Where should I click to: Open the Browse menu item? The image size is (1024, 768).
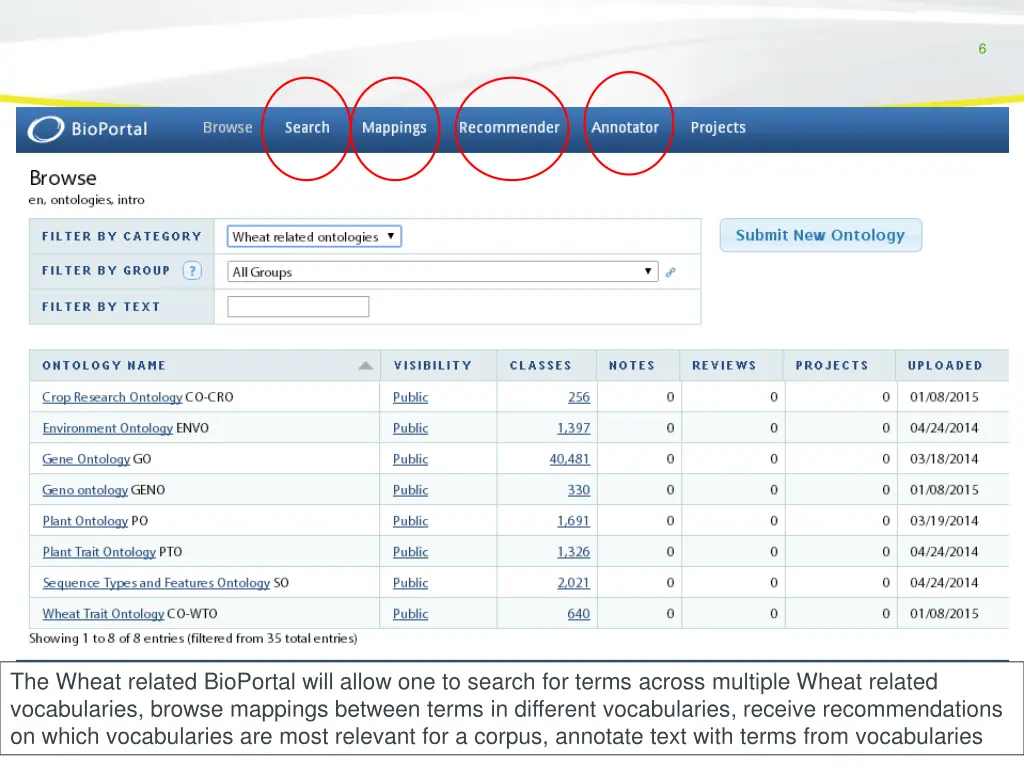(227, 127)
